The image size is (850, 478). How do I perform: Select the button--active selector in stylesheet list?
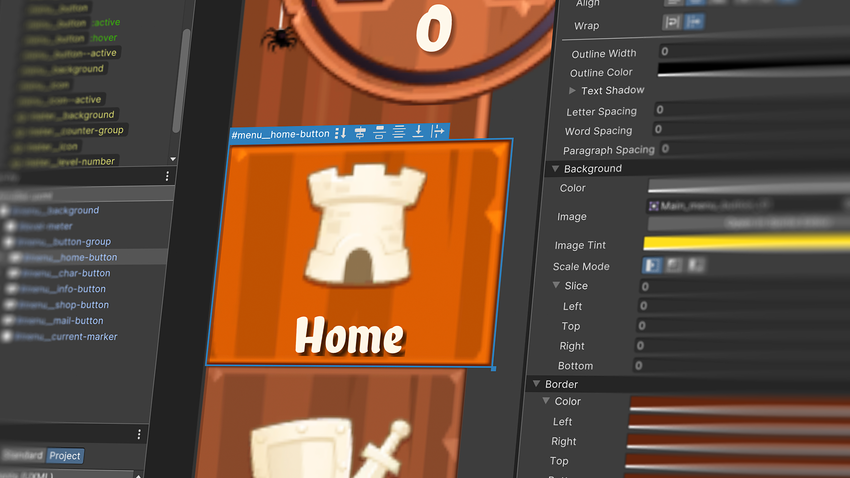tap(71, 53)
